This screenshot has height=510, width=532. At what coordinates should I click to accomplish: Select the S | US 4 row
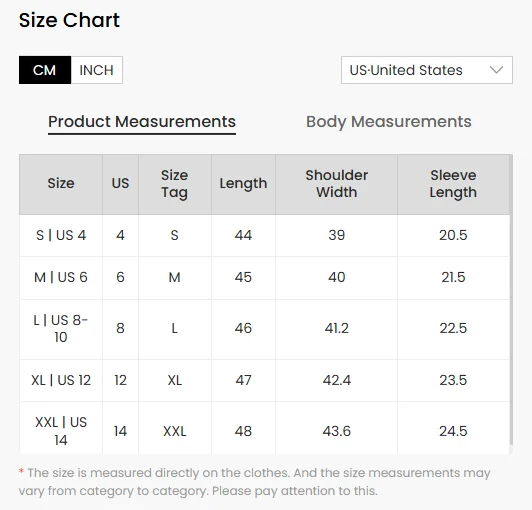point(264,235)
